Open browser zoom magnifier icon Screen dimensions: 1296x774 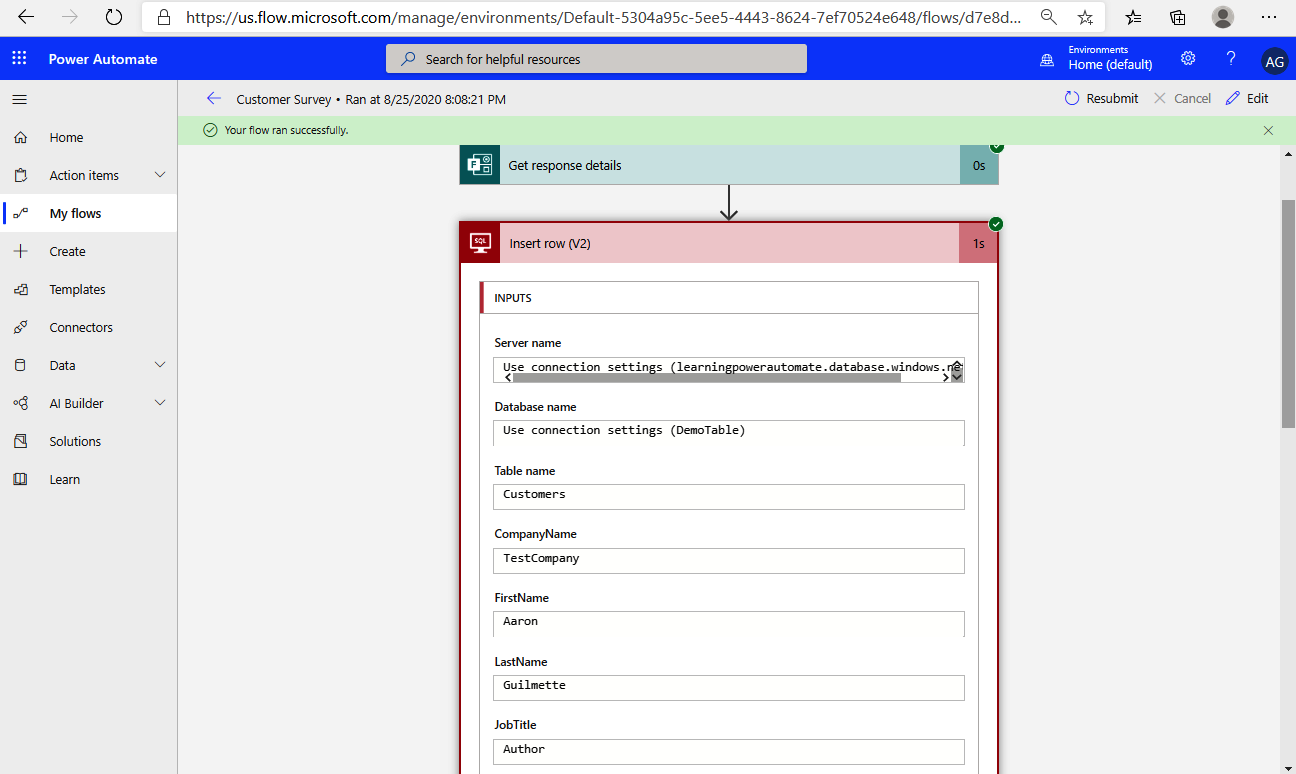1049,17
